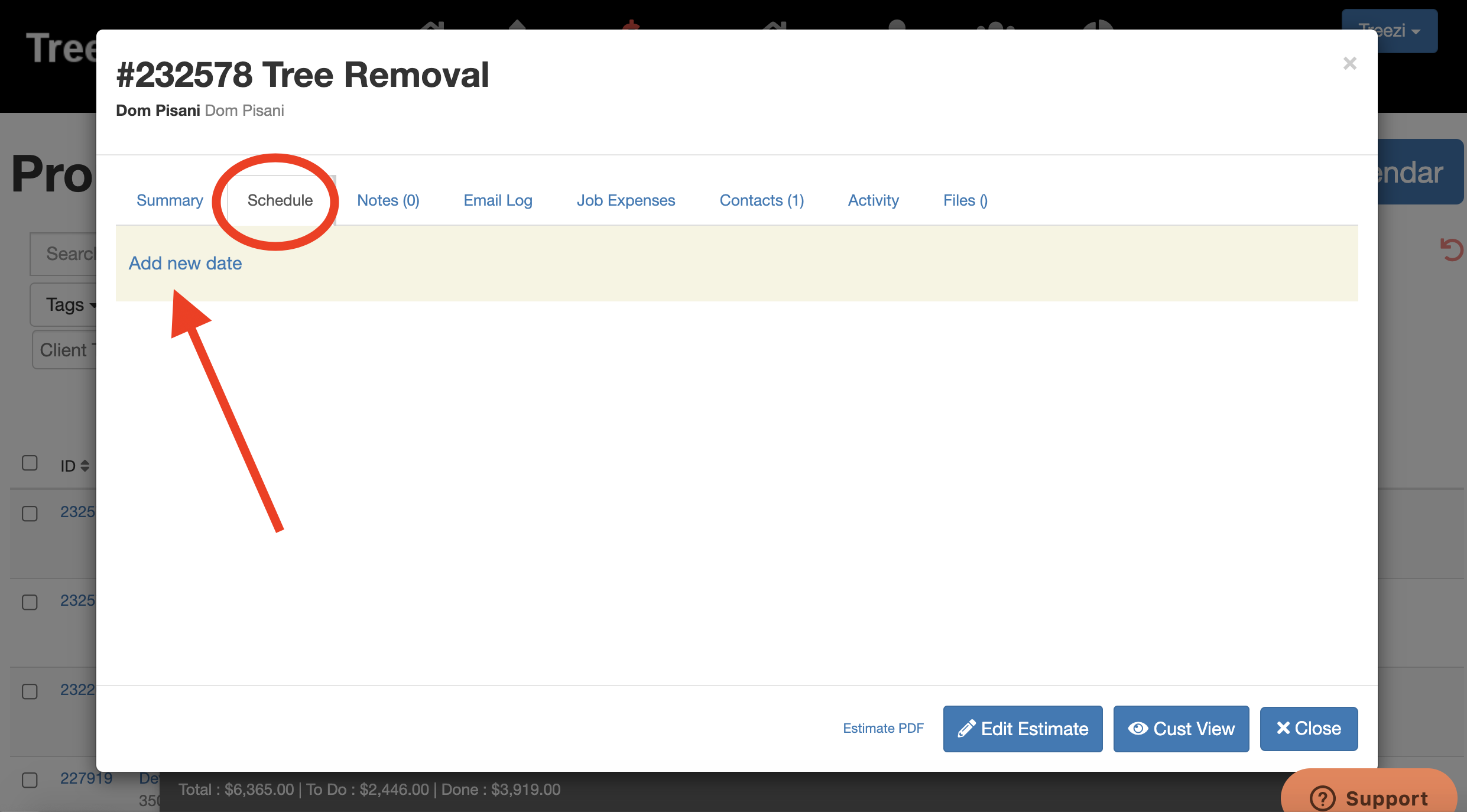The image size is (1467, 812).
Task: Click the red undo reset icon
Action: [x=1451, y=250]
